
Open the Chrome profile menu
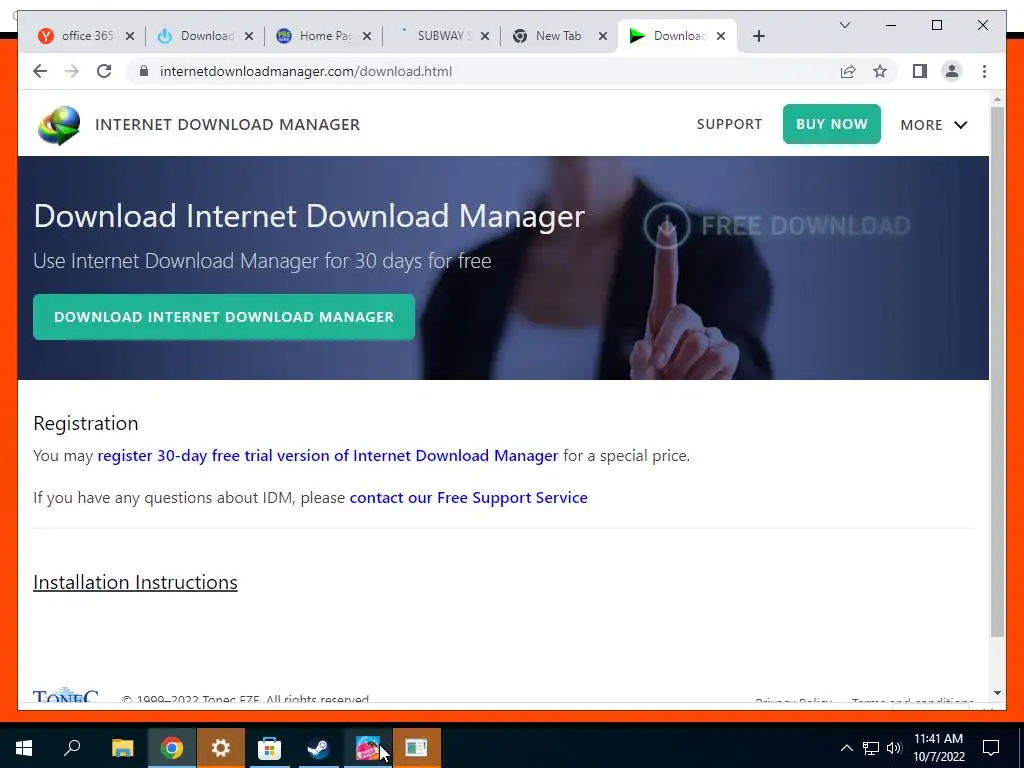coord(952,71)
